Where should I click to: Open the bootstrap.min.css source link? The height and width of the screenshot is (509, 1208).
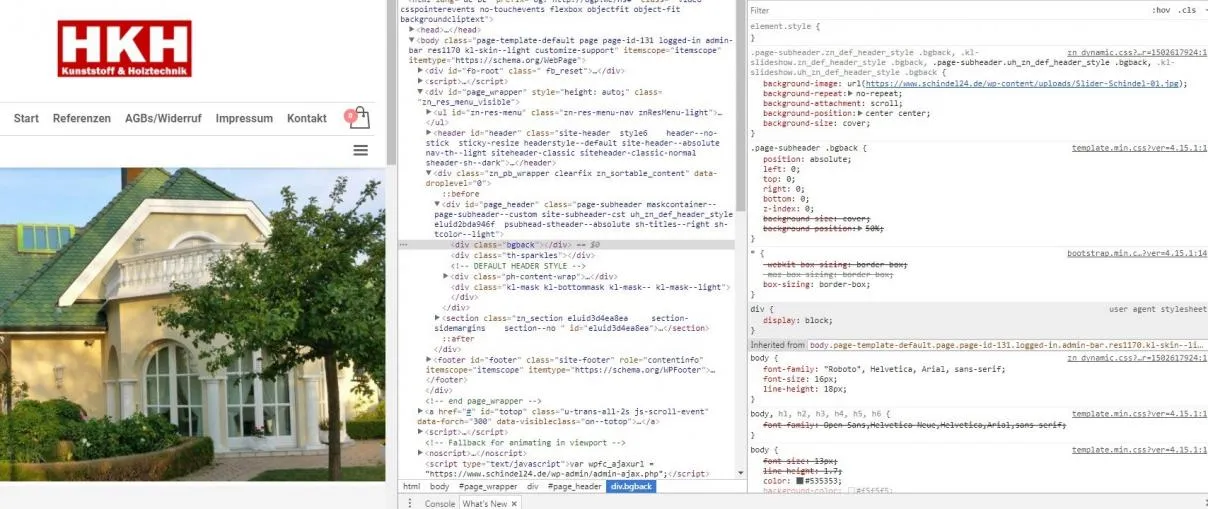pyautogui.click(x=1137, y=254)
